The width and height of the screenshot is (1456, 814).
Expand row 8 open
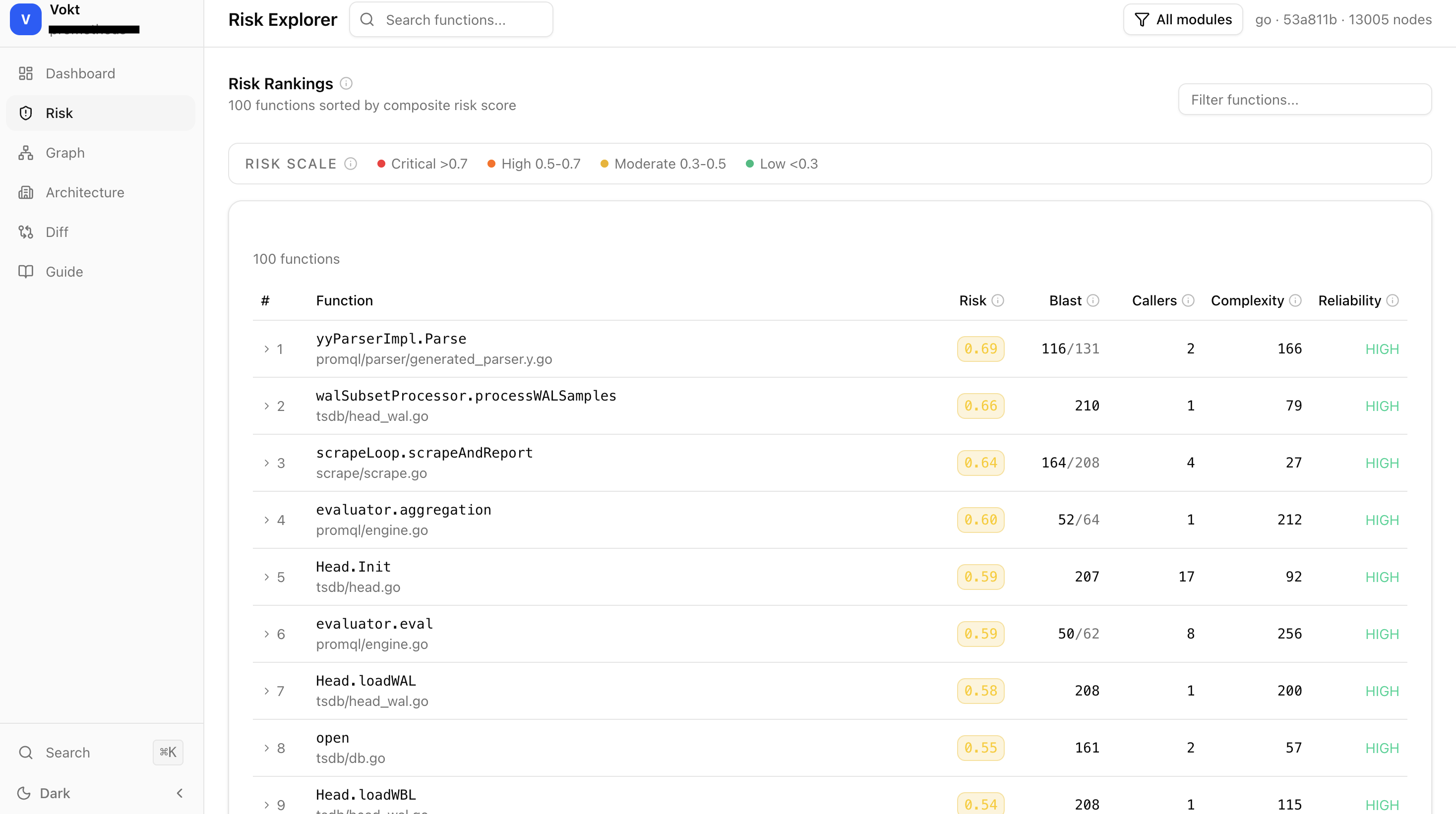266,749
